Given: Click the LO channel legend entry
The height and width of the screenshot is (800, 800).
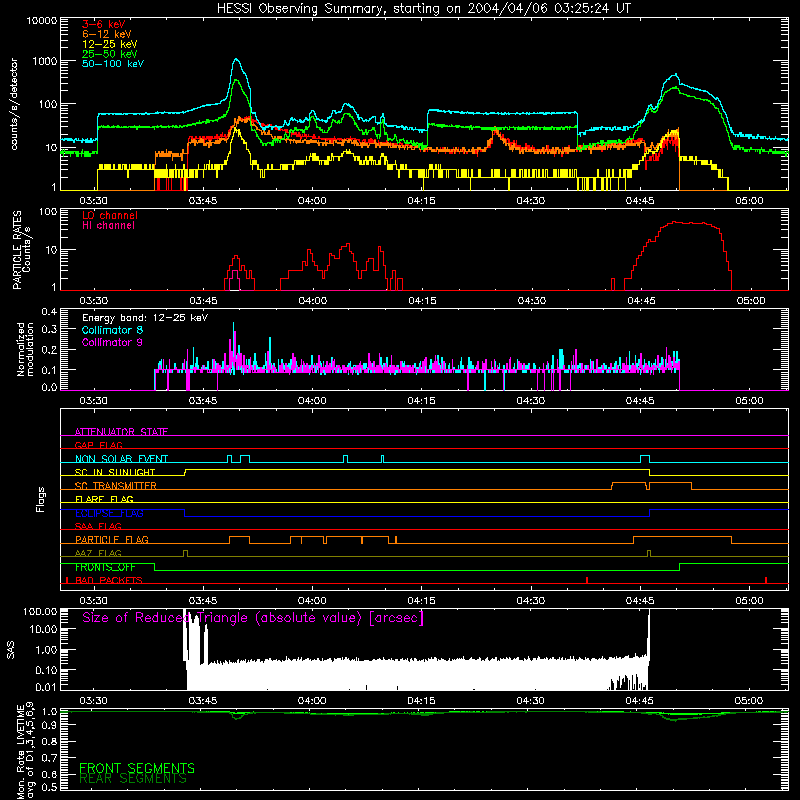Looking at the screenshot, I should coord(110,215).
